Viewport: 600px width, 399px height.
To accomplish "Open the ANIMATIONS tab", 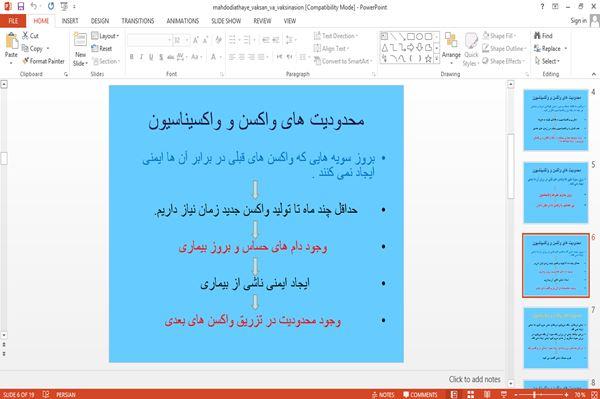I will (183, 21).
